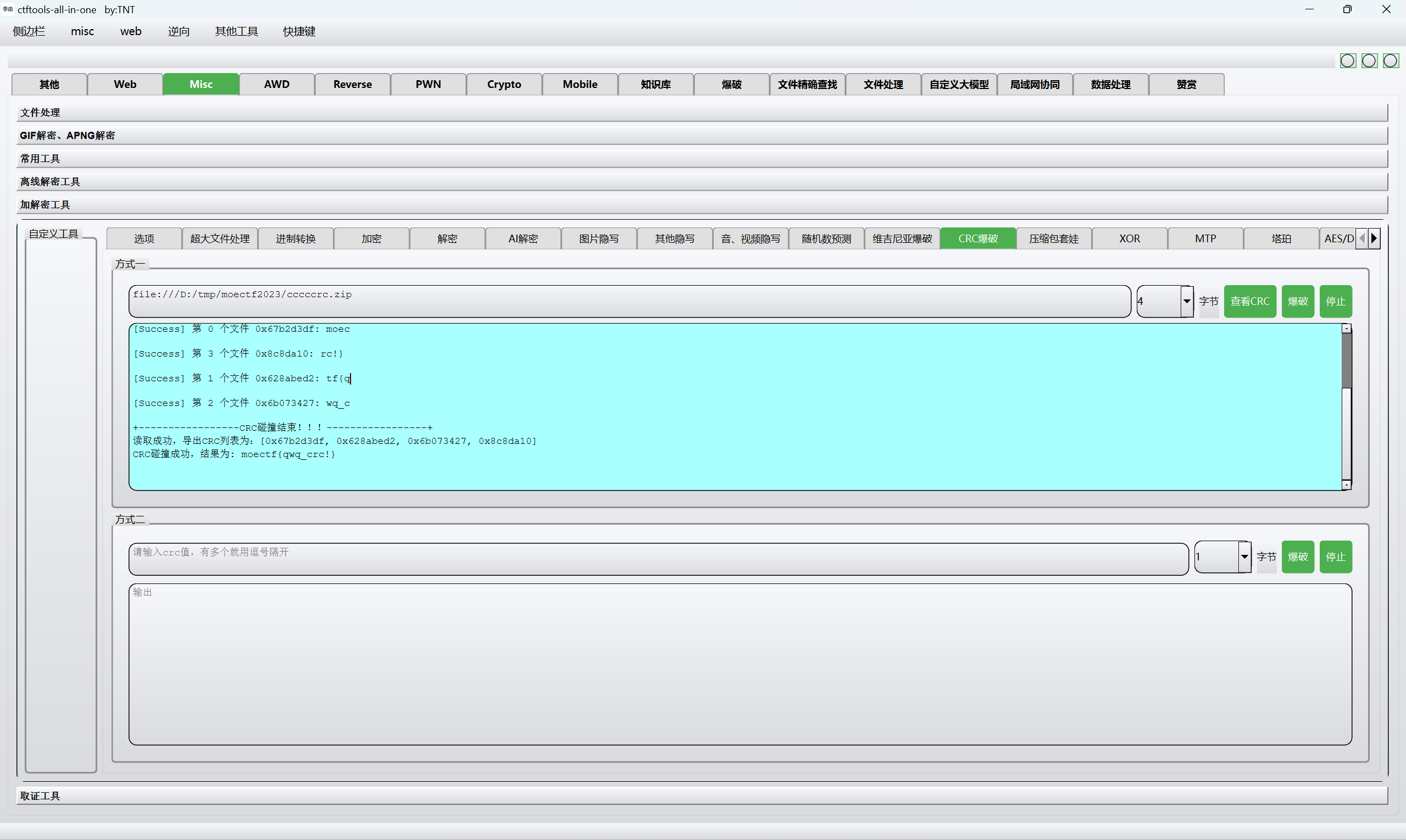Collapse the 加解密工具 section
This screenshot has width=1406, height=840.
702,204
